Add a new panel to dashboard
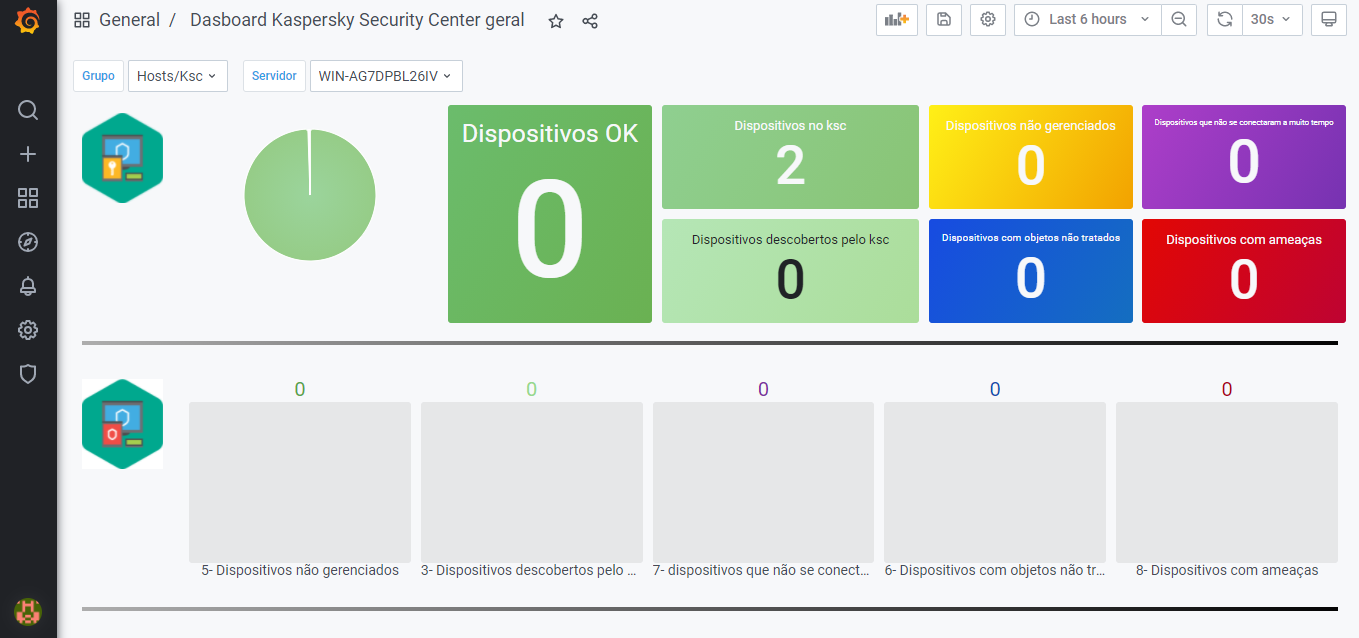 [x=897, y=20]
